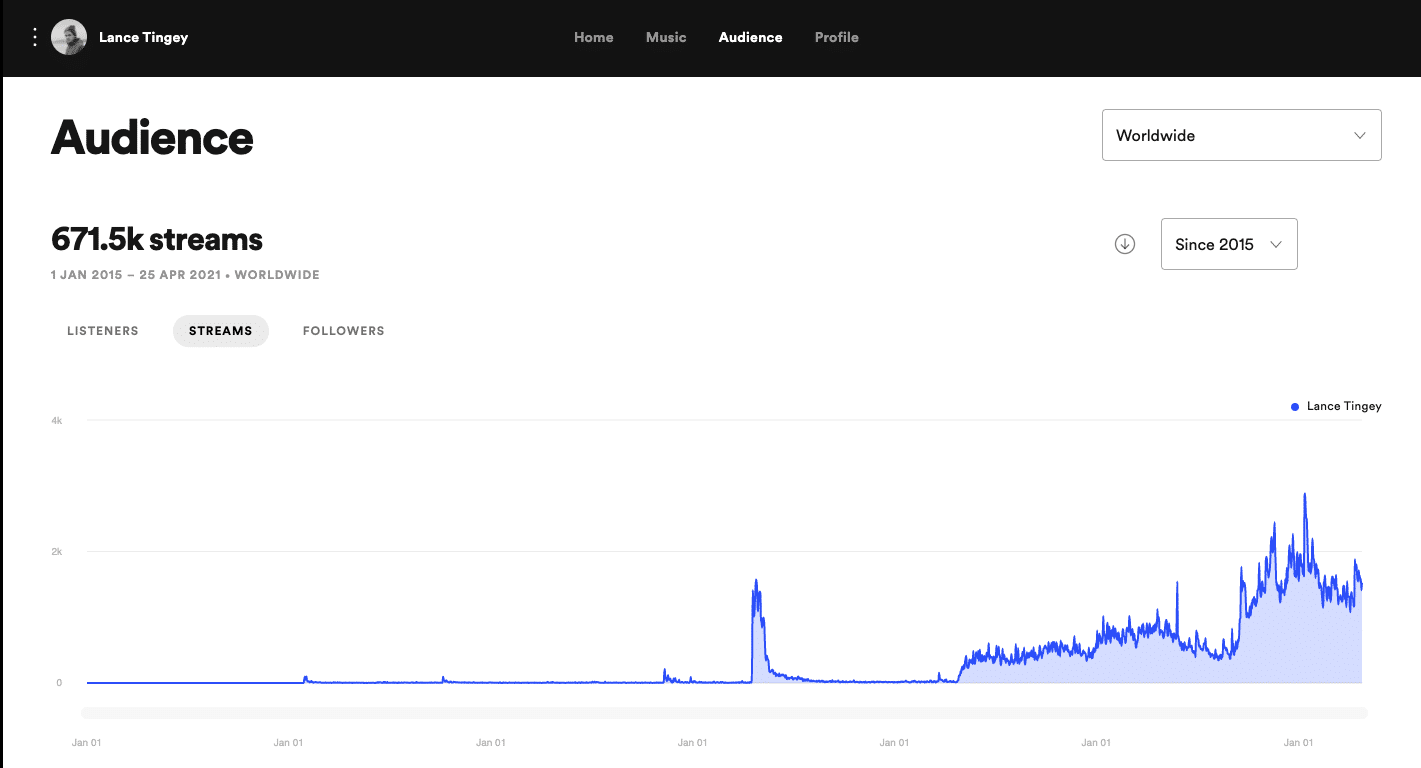
Task: Click the 2k y-axis label
Action: pyautogui.click(x=57, y=552)
